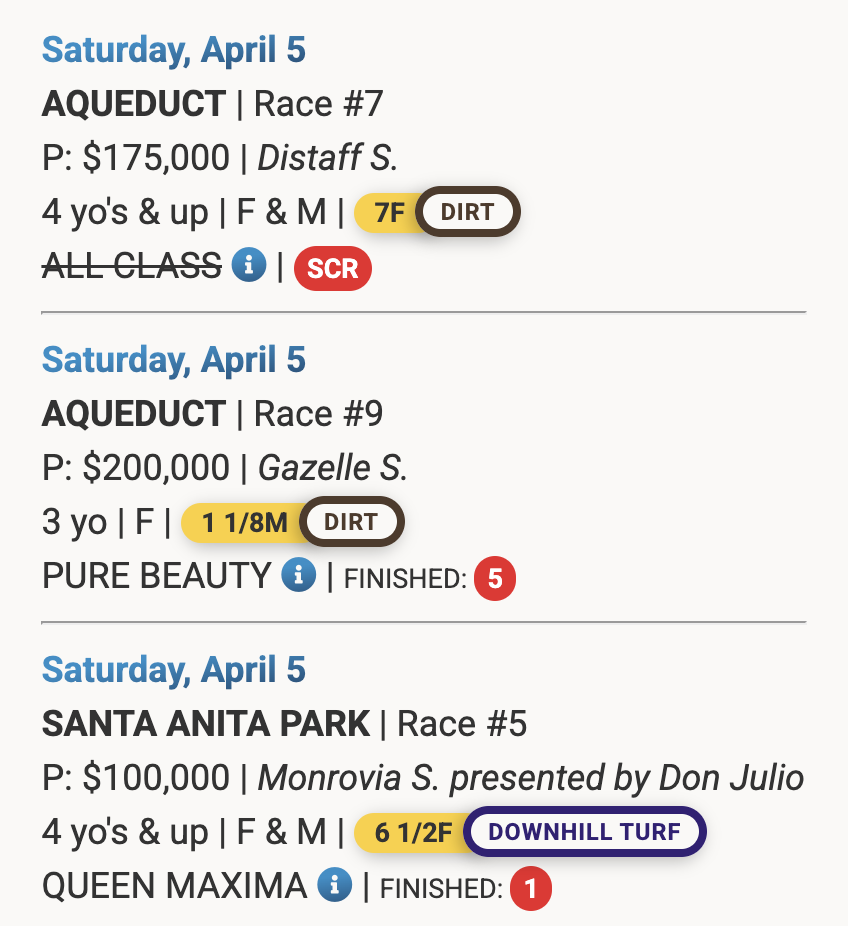Show info for QUEEN MAXIMA via its icon

pyautogui.click(x=334, y=885)
